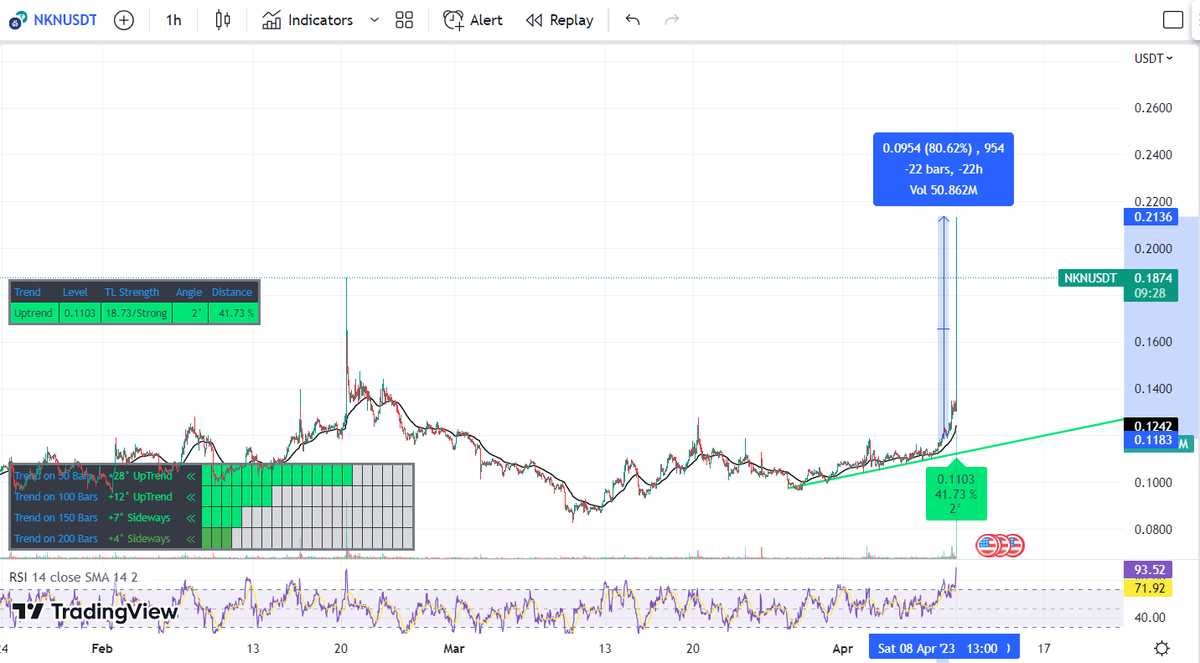
Task: Select the Trend on 150 Bars row
Action: coord(211,518)
